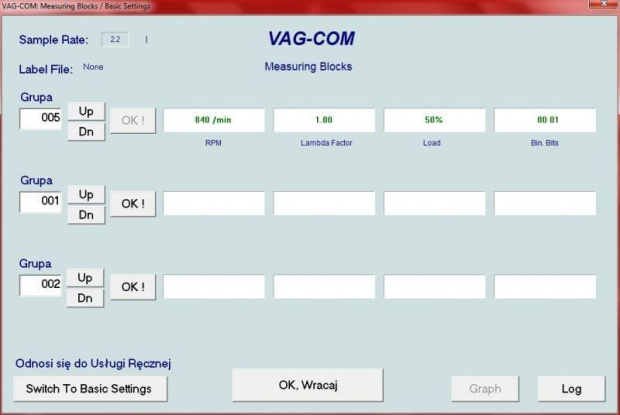Click OK ! button next to group 001
The height and width of the screenshot is (415, 620).
133,204
